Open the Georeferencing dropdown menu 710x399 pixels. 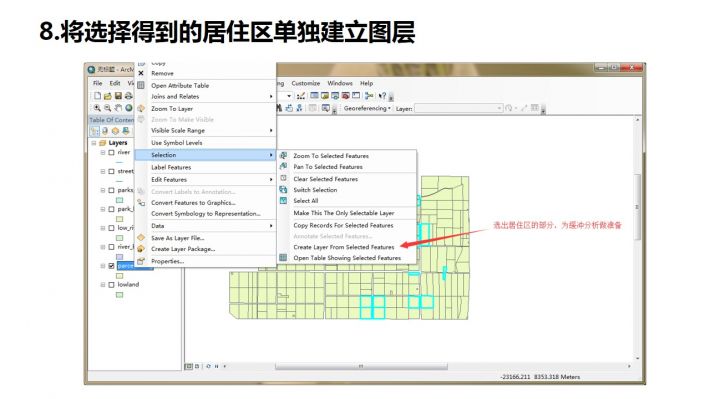367,109
